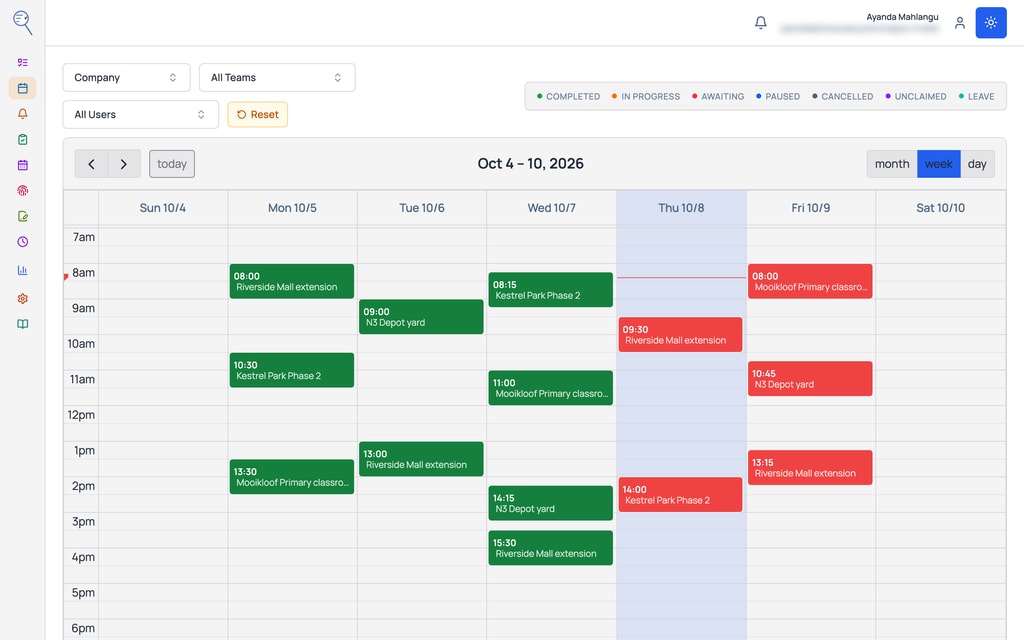Click the Thu 10/8 column header

coord(681,208)
